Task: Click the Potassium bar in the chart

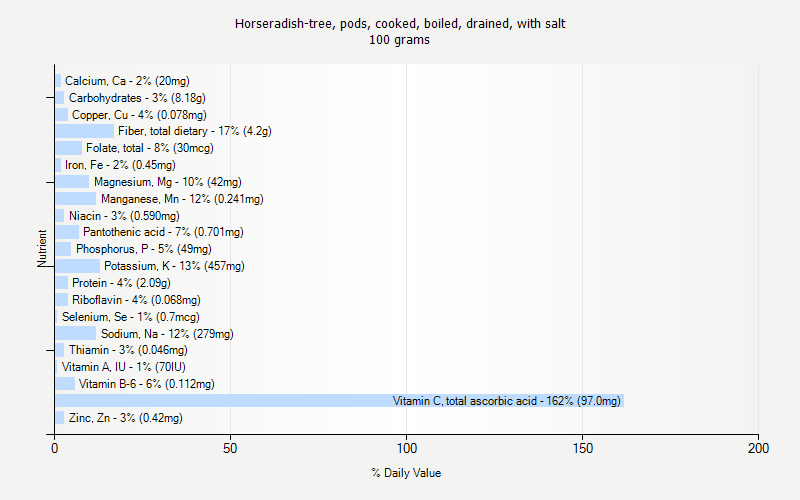Action: (78, 266)
